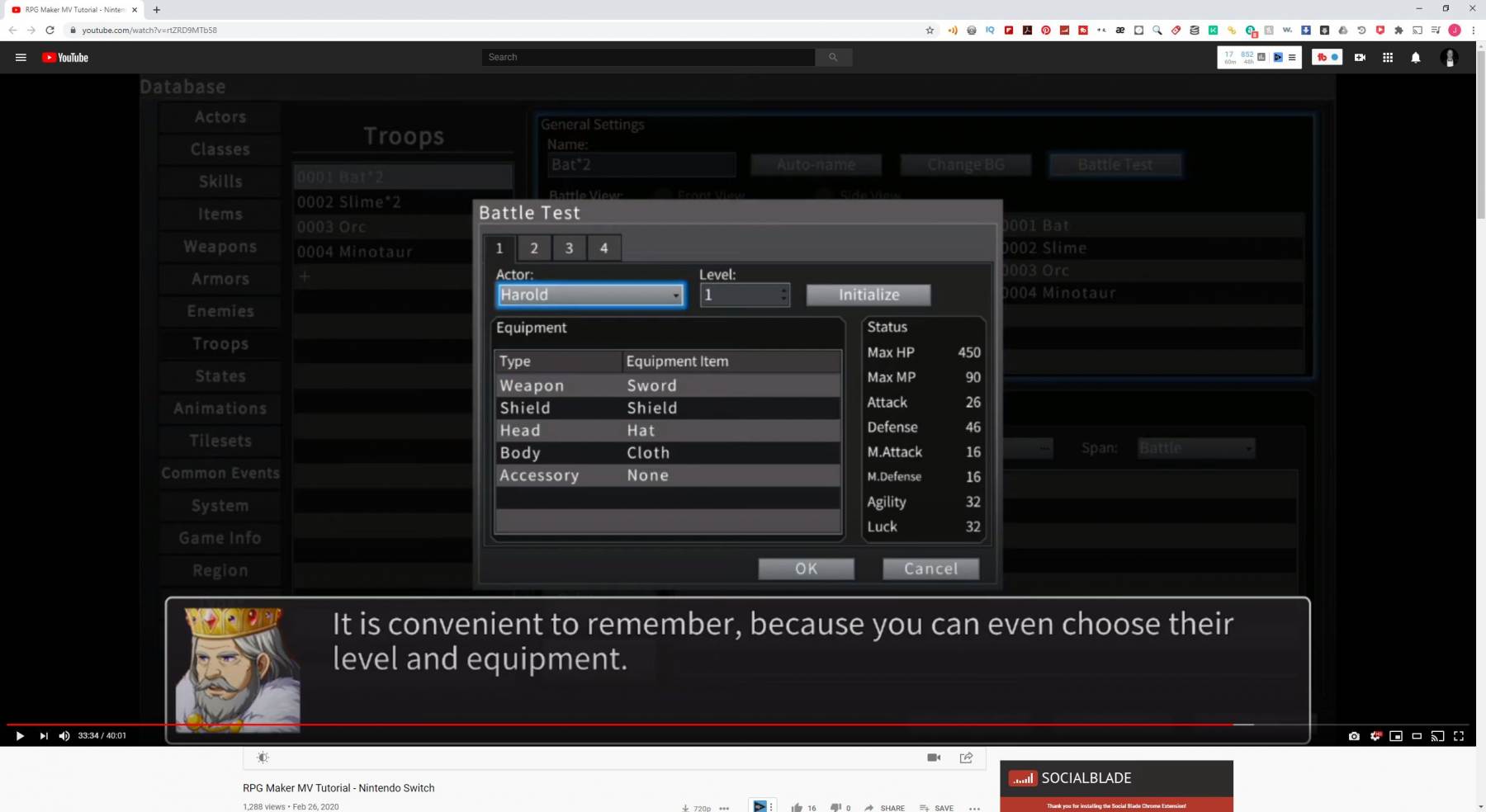Take a video screenshot with camera icon
The height and width of the screenshot is (812, 1486).
pyautogui.click(x=1354, y=736)
